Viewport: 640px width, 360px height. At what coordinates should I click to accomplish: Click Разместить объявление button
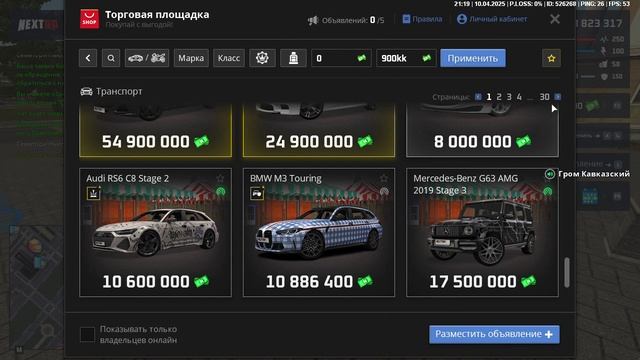494,334
